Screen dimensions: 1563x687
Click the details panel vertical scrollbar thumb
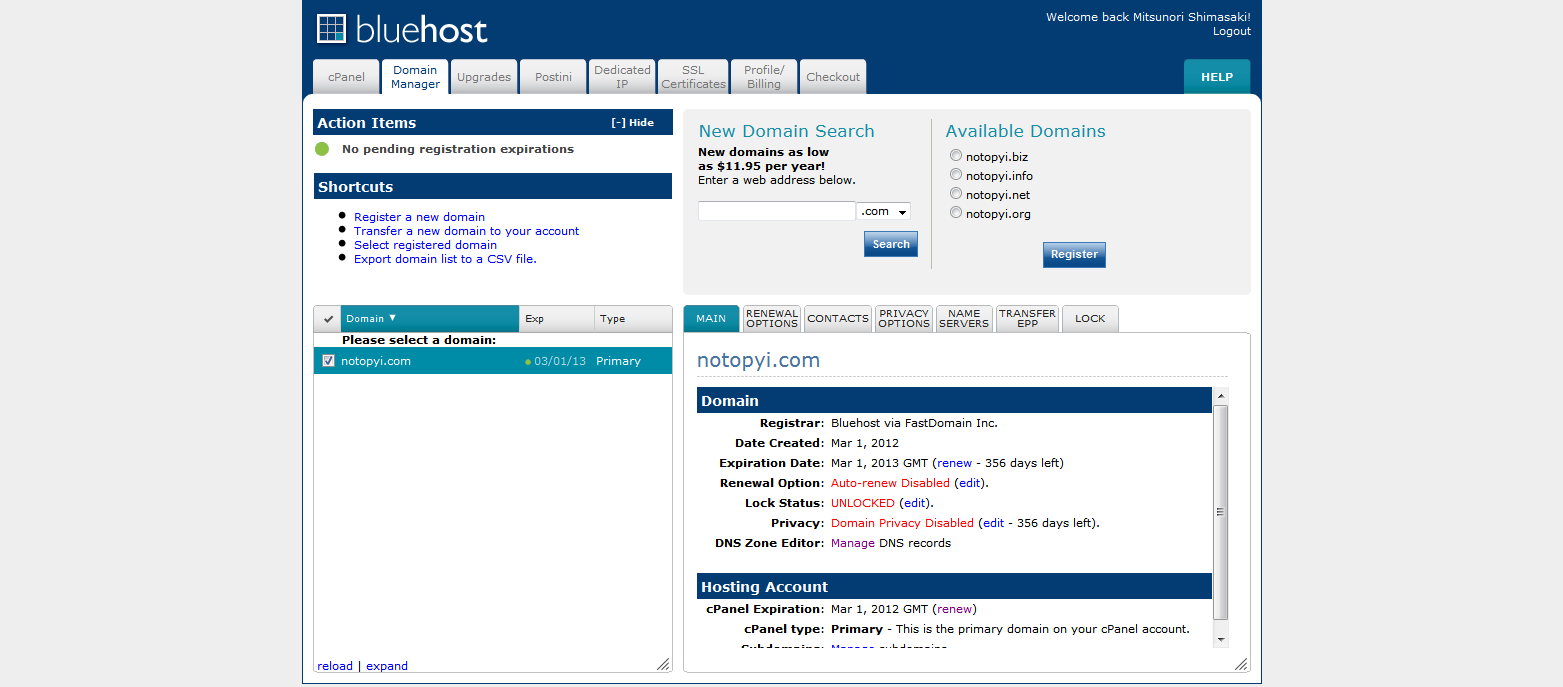pyautogui.click(x=1220, y=511)
